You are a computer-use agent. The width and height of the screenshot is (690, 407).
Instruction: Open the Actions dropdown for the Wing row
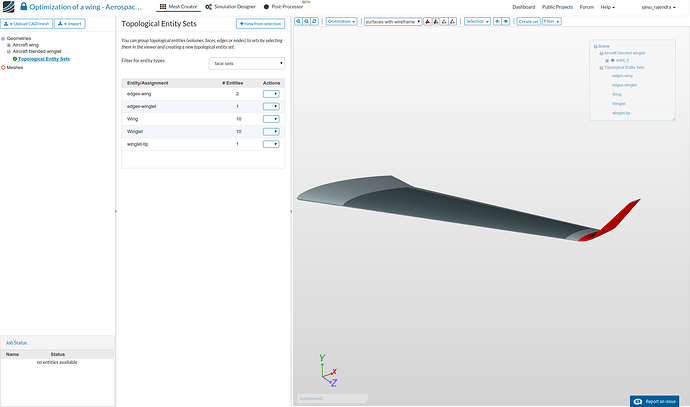271,119
